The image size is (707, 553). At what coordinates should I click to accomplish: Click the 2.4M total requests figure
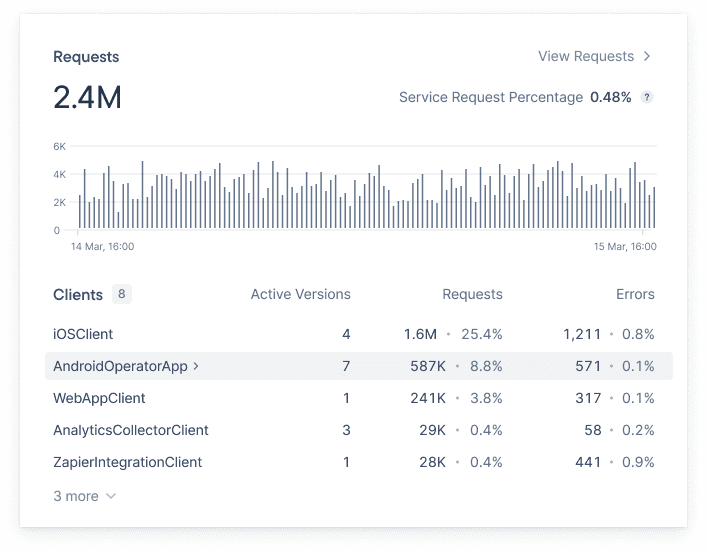click(x=88, y=97)
